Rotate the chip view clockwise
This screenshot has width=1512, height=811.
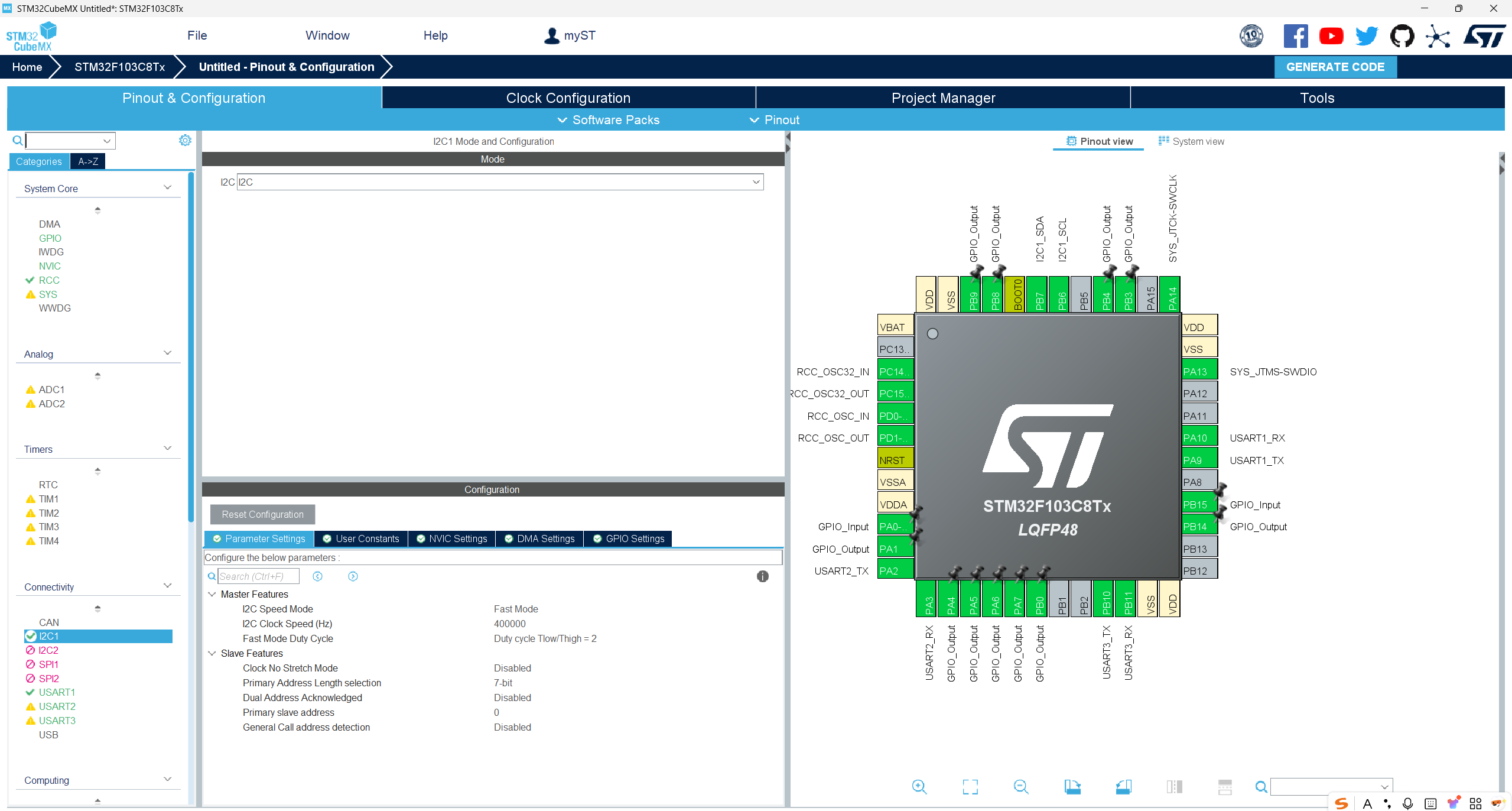(1072, 786)
